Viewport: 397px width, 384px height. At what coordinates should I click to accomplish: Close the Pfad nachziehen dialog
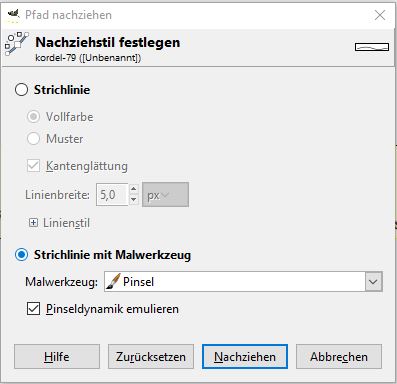pyautogui.click(x=380, y=15)
